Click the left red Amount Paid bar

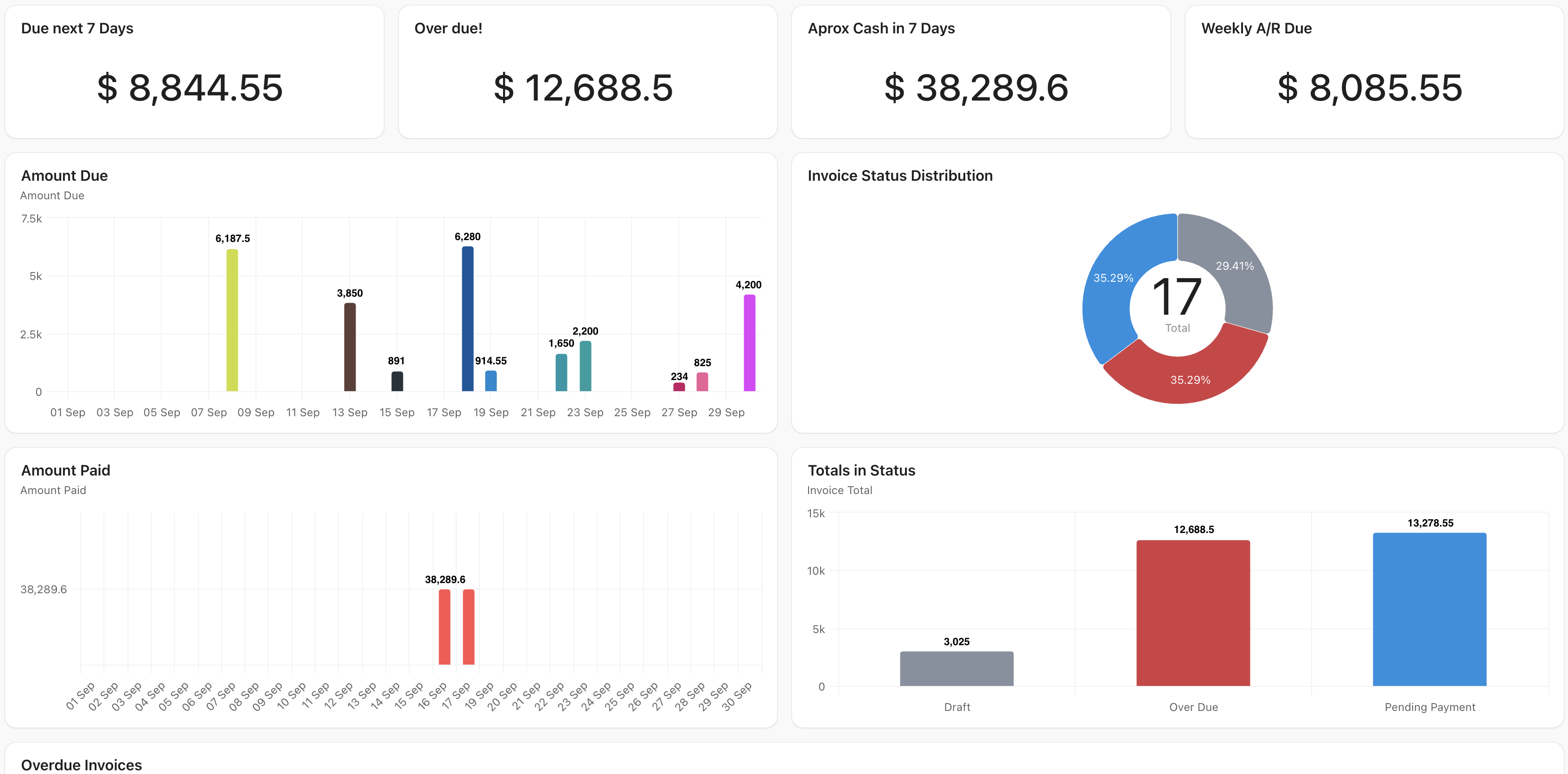pos(444,627)
